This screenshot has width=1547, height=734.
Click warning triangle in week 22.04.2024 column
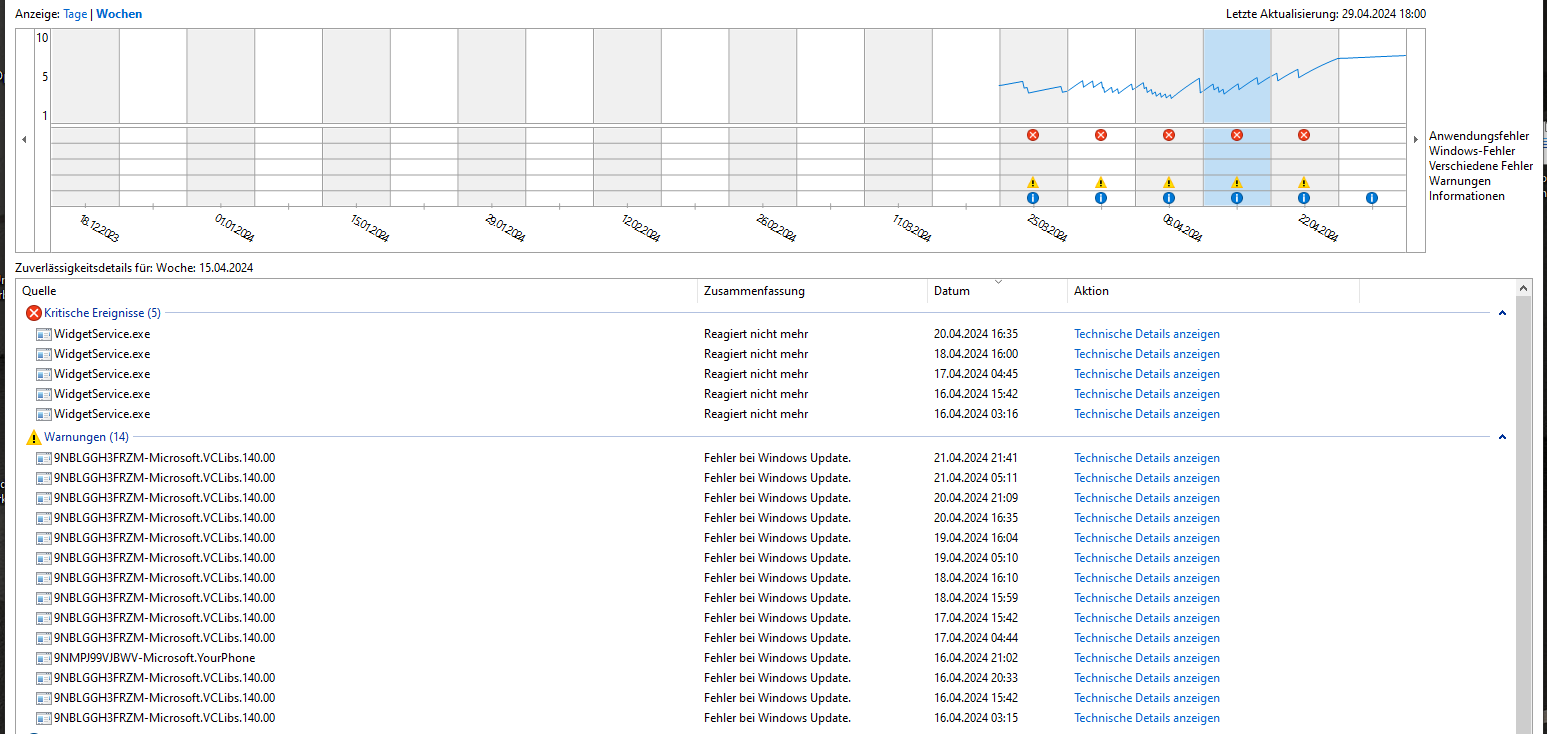(1304, 182)
